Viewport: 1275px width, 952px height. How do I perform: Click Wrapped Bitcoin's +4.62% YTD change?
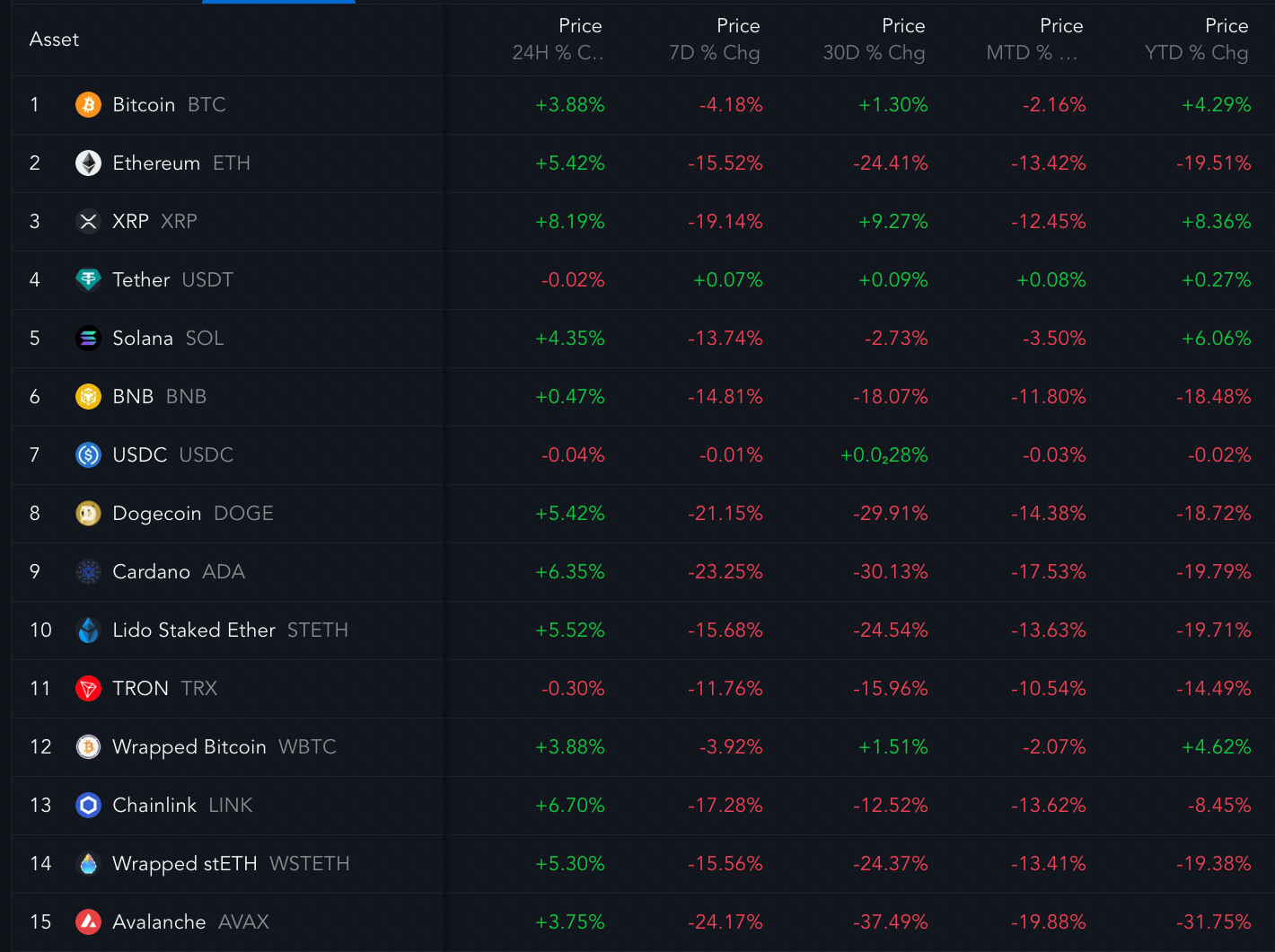coord(1217,747)
